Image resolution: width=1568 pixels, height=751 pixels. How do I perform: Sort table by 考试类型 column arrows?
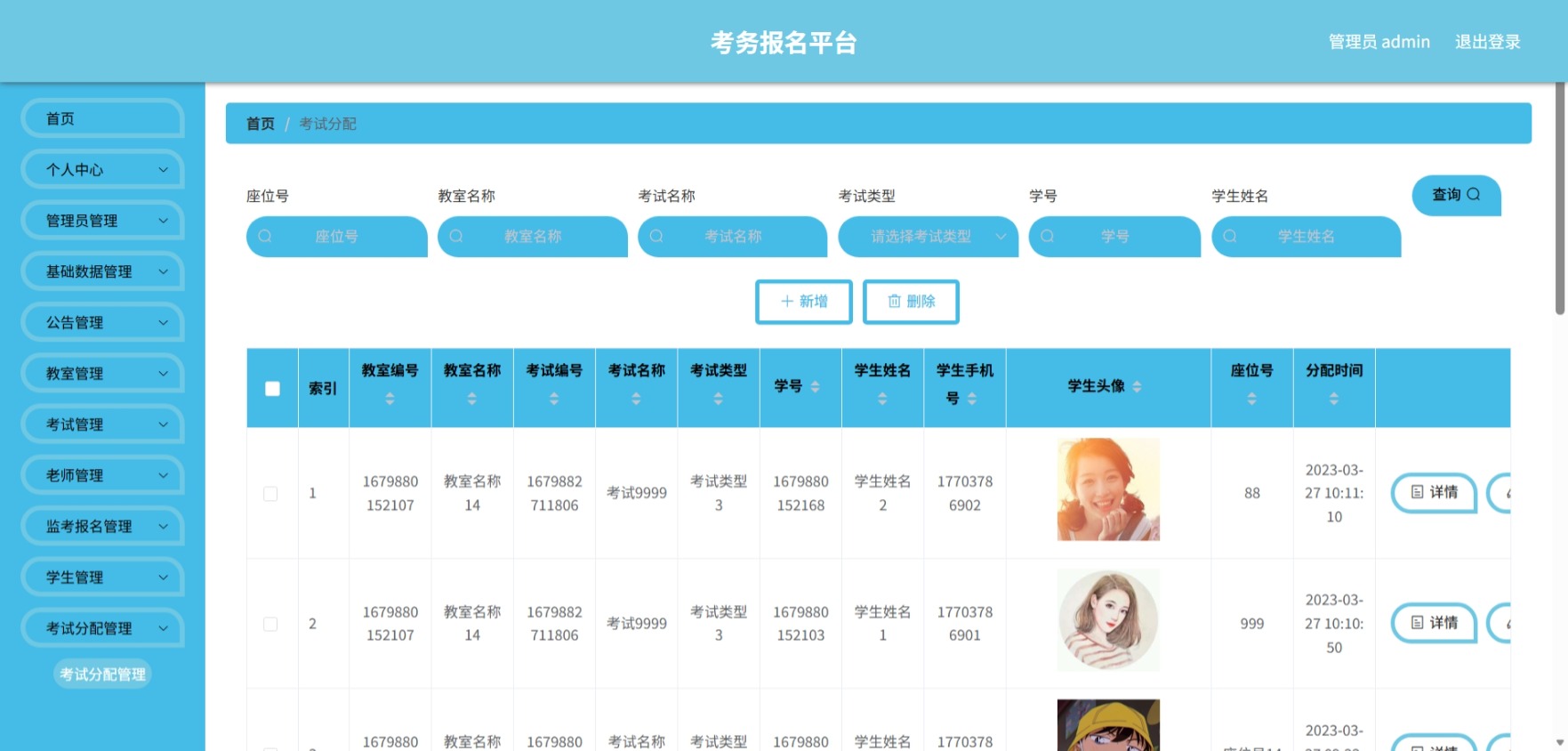click(719, 400)
